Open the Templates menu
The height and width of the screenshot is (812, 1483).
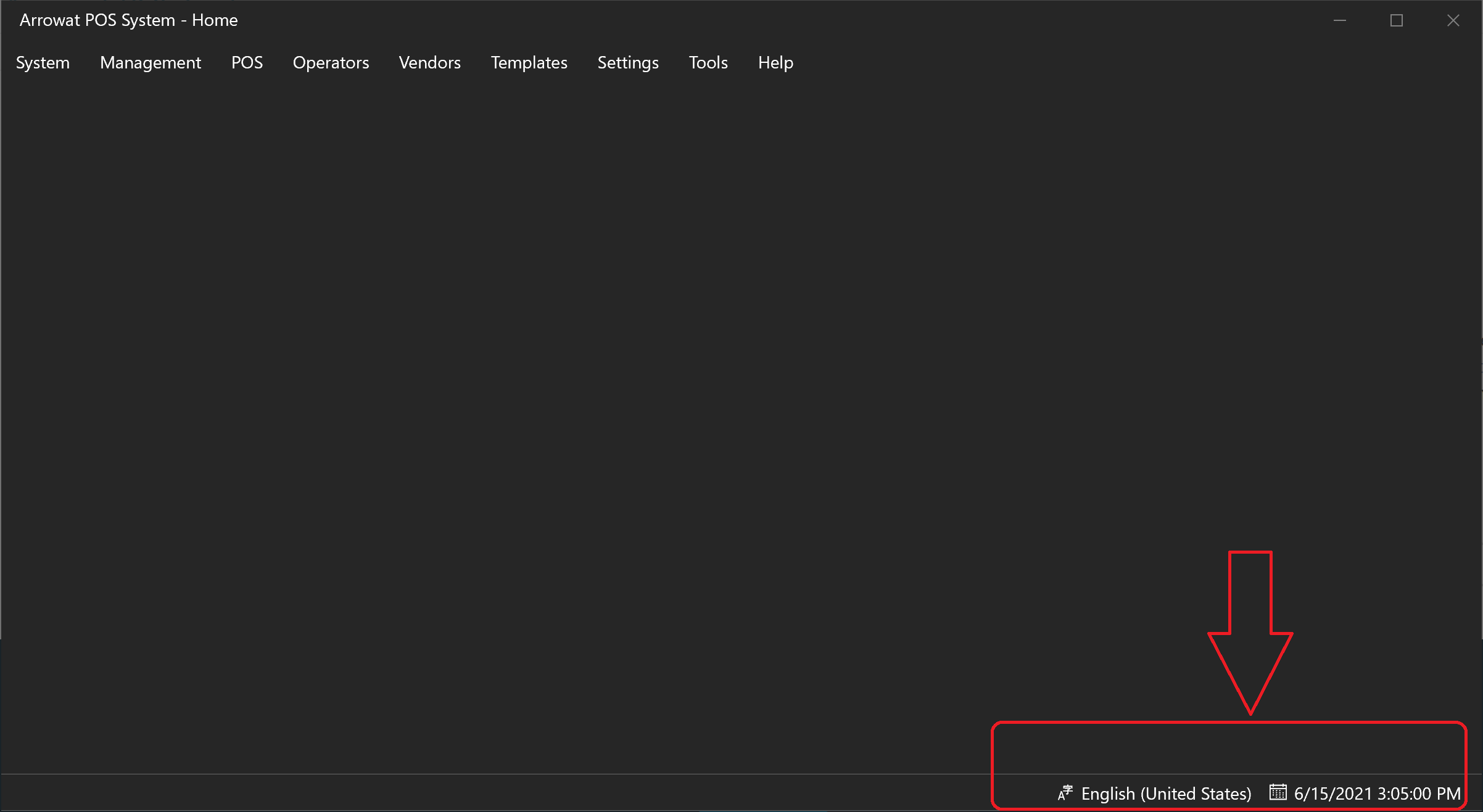point(529,63)
